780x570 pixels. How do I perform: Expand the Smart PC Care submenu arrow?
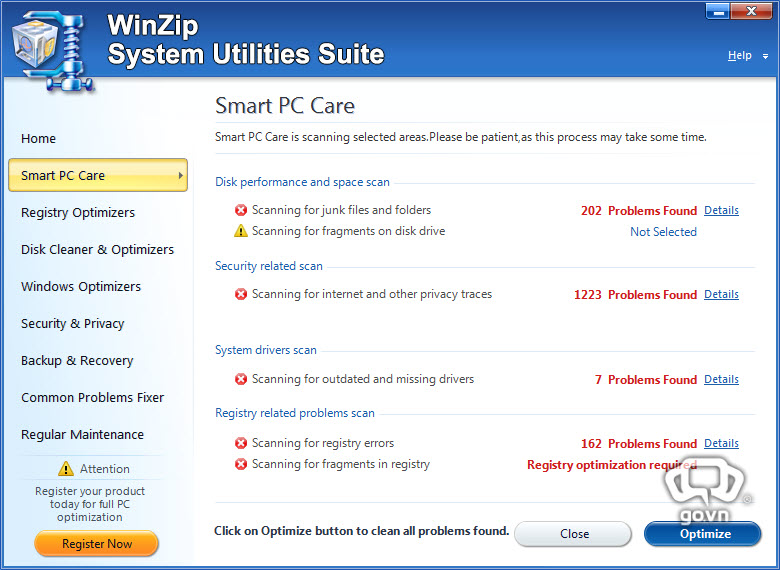pyautogui.click(x=181, y=176)
